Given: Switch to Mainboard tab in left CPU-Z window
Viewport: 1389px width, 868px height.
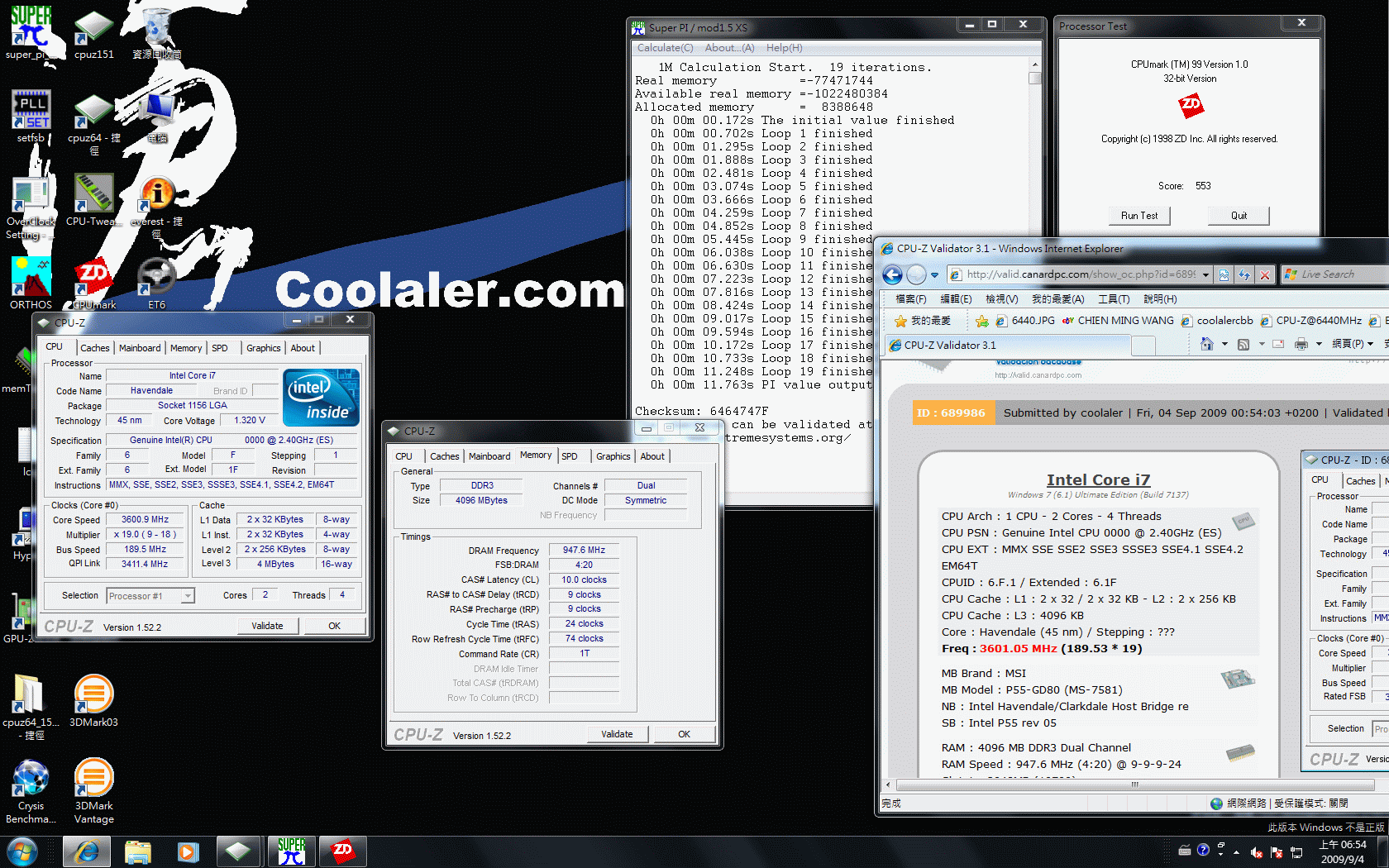Looking at the screenshot, I should coord(140,348).
